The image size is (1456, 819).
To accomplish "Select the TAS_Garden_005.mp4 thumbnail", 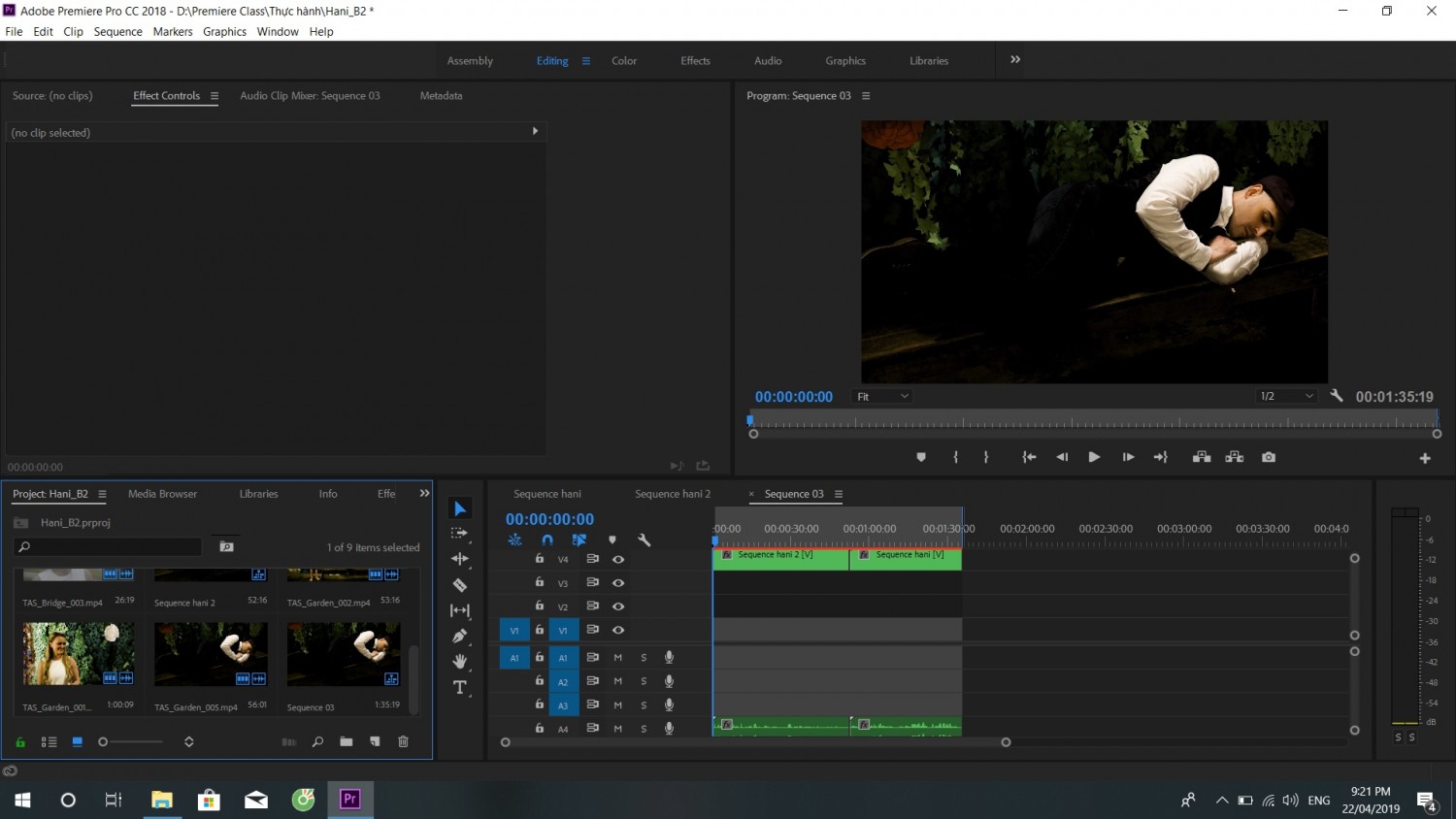I will coord(211,654).
